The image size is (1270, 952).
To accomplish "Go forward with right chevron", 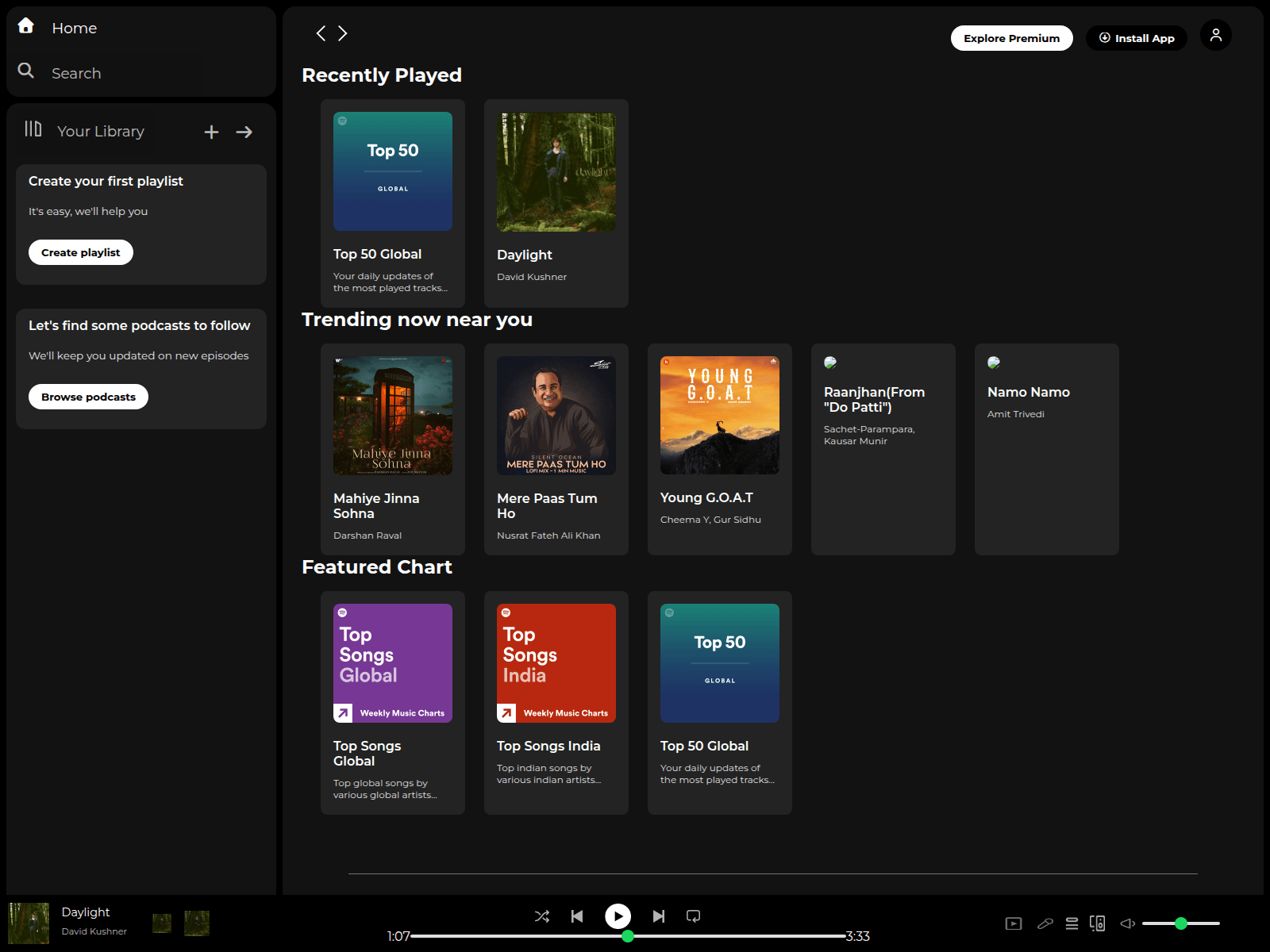I will 343,33.
